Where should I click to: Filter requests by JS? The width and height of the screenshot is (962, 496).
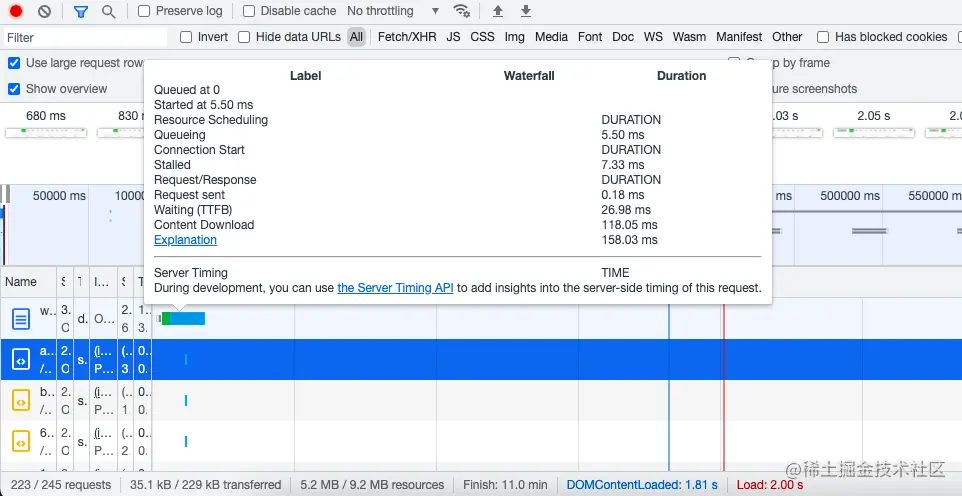coord(453,37)
